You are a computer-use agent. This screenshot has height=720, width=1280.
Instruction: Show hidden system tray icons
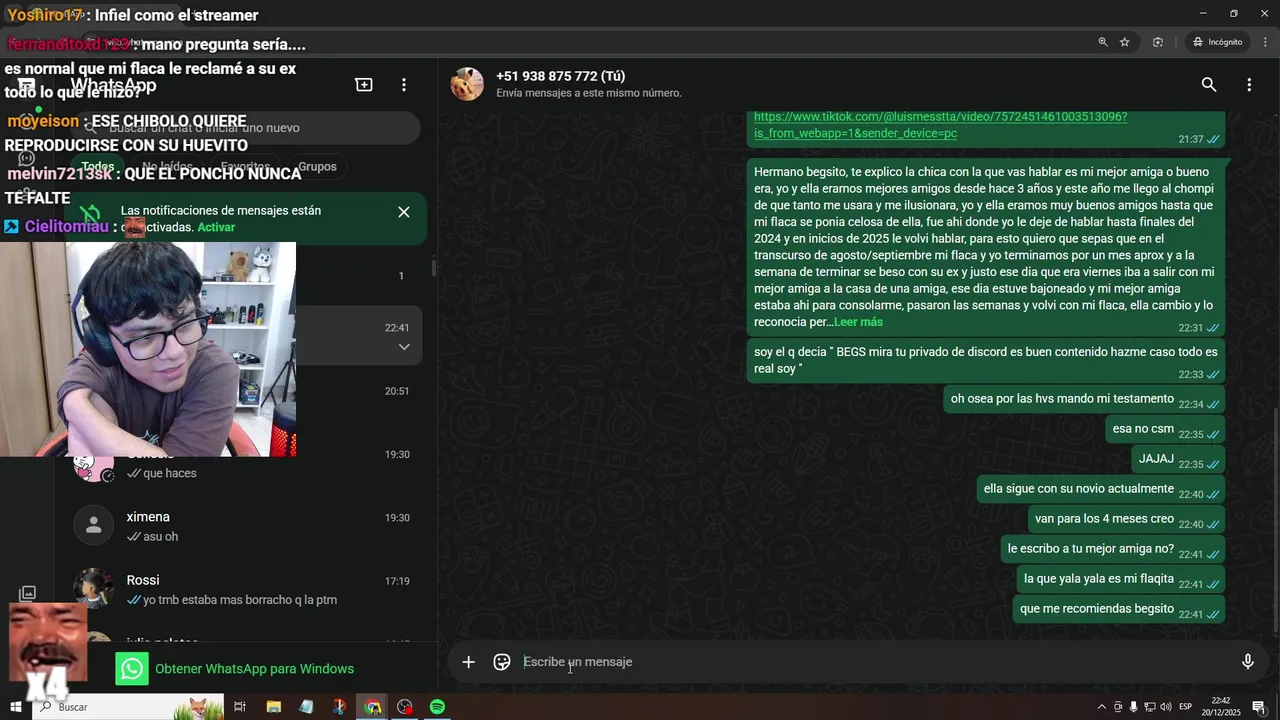1102,707
